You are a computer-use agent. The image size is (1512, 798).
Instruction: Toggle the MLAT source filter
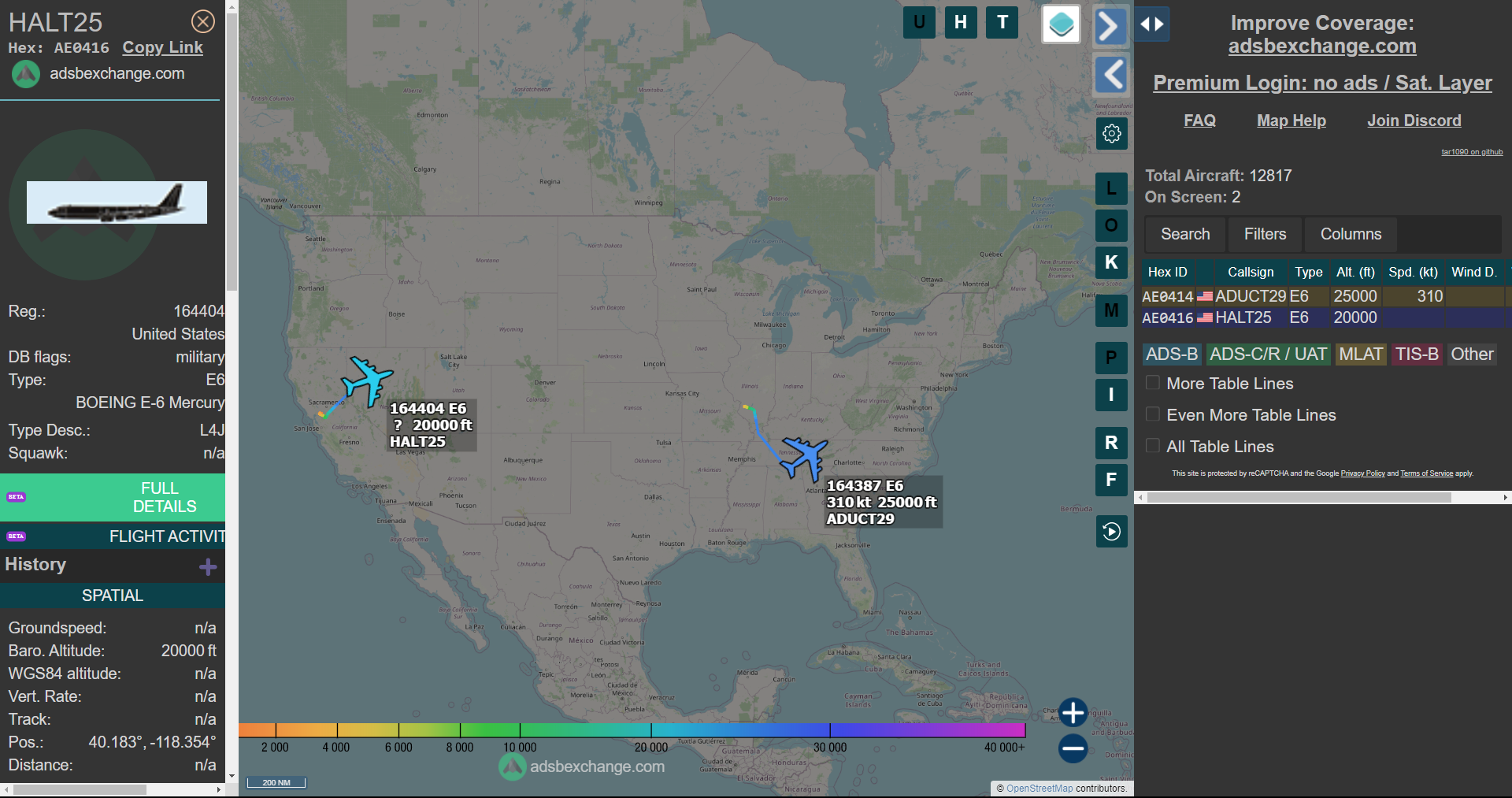pyautogui.click(x=1361, y=354)
